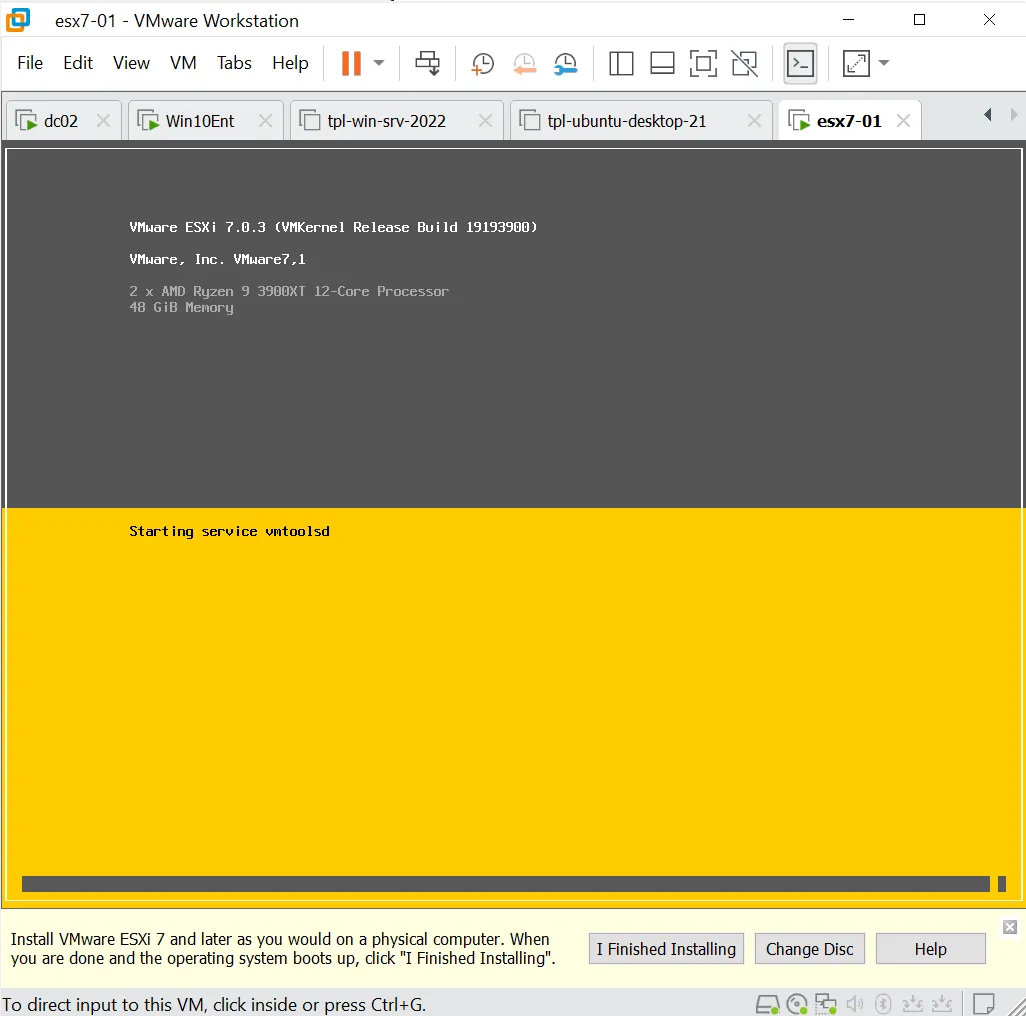Click the VMware Workstation app logo icon
Image resolution: width=1026 pixels, height=1016 pixels.
(x=18, y=20)
